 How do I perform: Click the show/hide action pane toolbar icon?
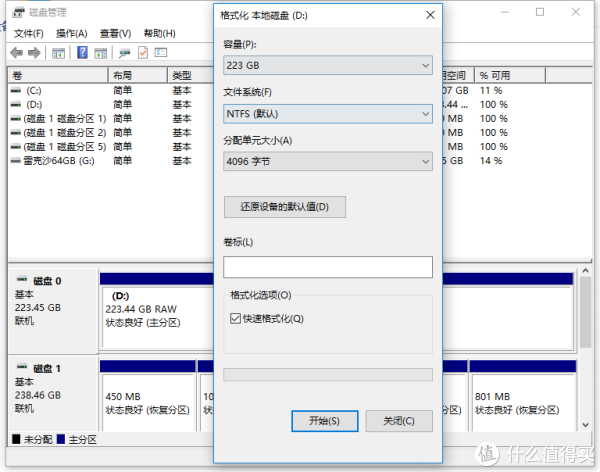(101, 53)
